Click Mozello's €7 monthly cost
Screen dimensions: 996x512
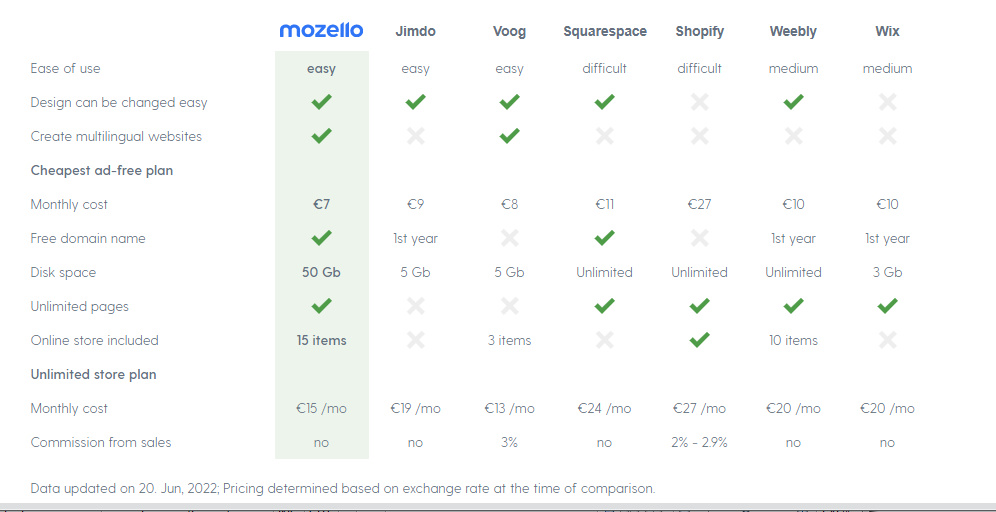[321, 205]
